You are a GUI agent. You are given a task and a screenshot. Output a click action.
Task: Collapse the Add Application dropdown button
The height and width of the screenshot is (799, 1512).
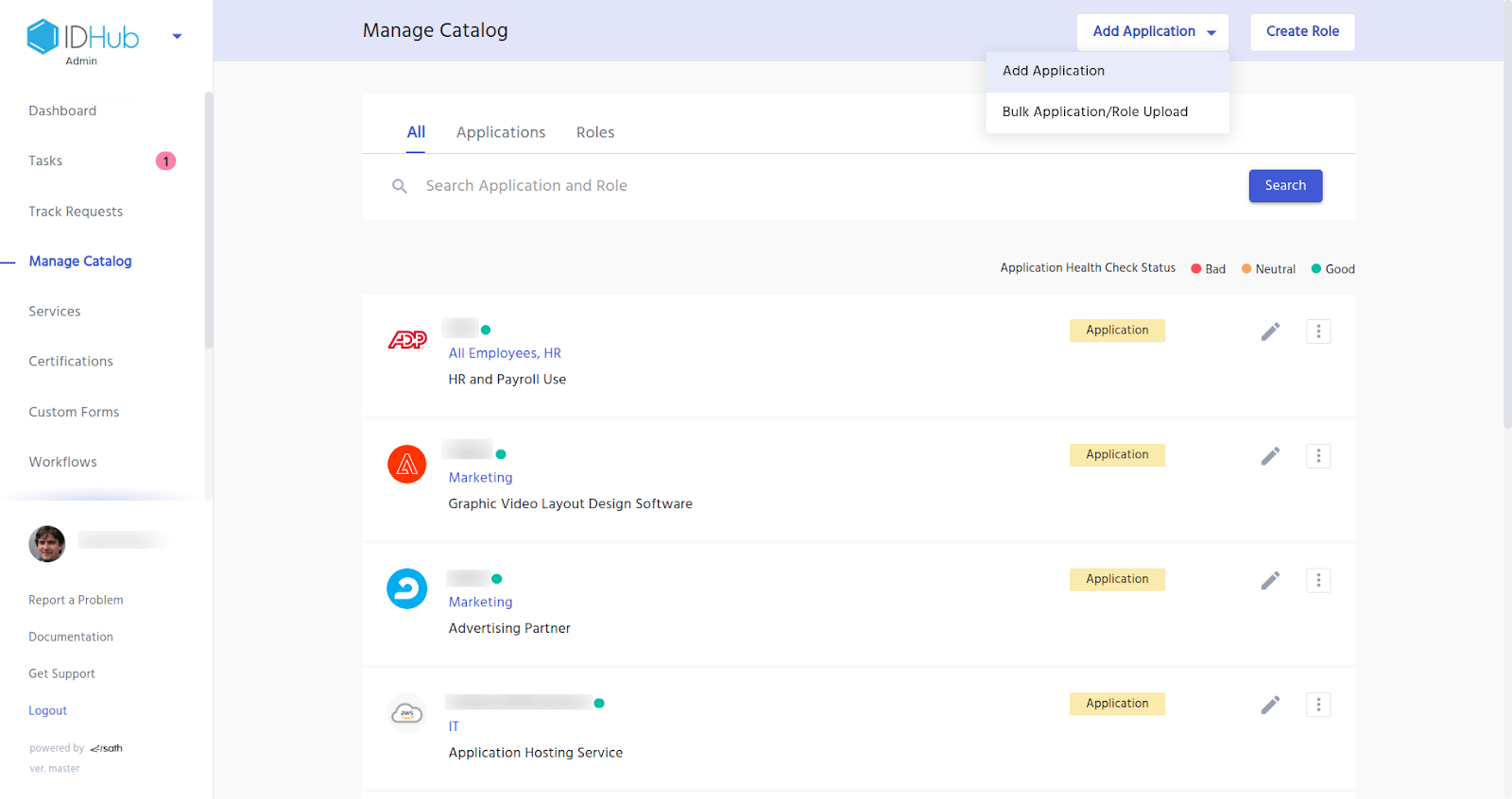pos(1152,32)
